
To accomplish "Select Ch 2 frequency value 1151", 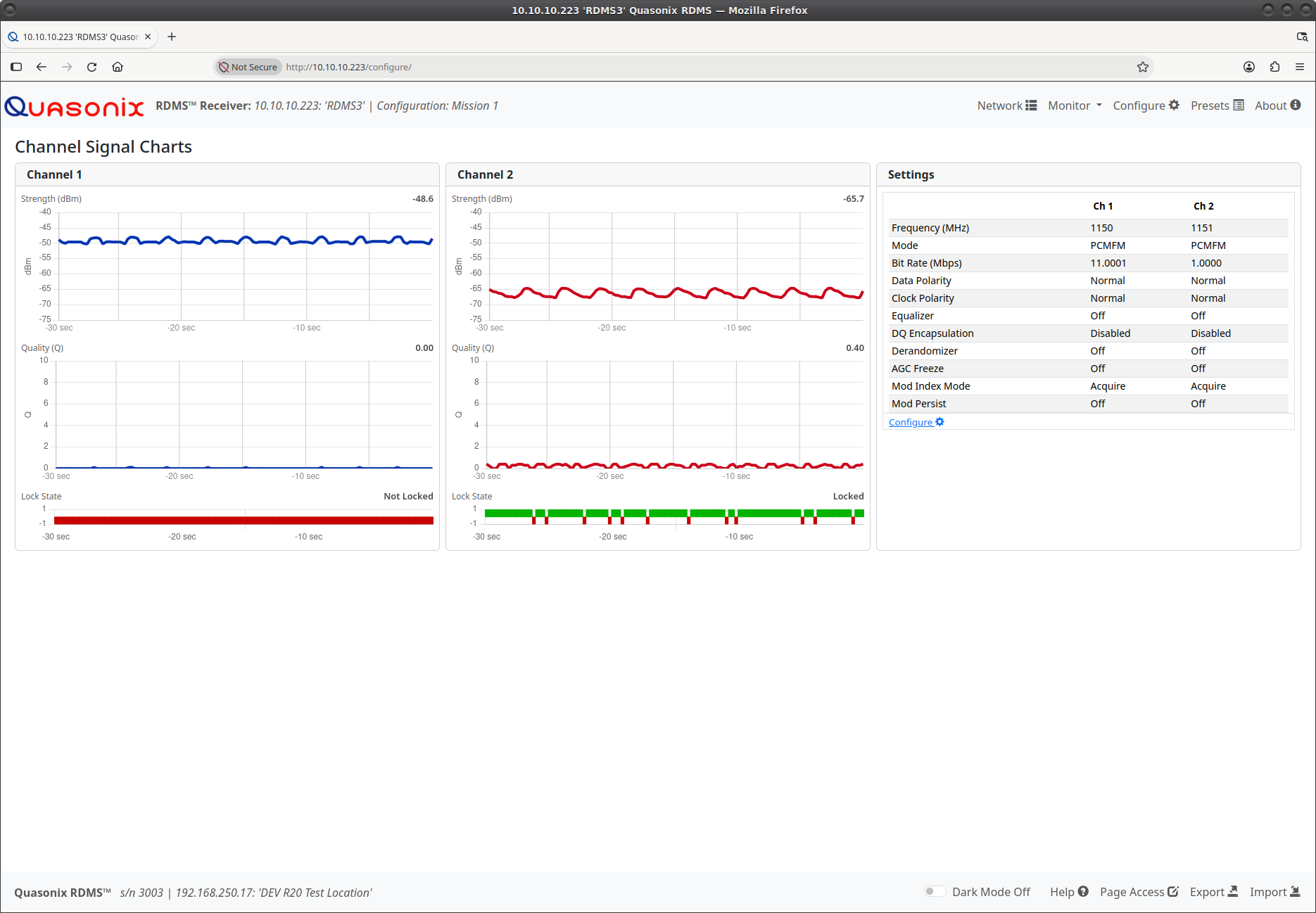I will (1202, 228).
